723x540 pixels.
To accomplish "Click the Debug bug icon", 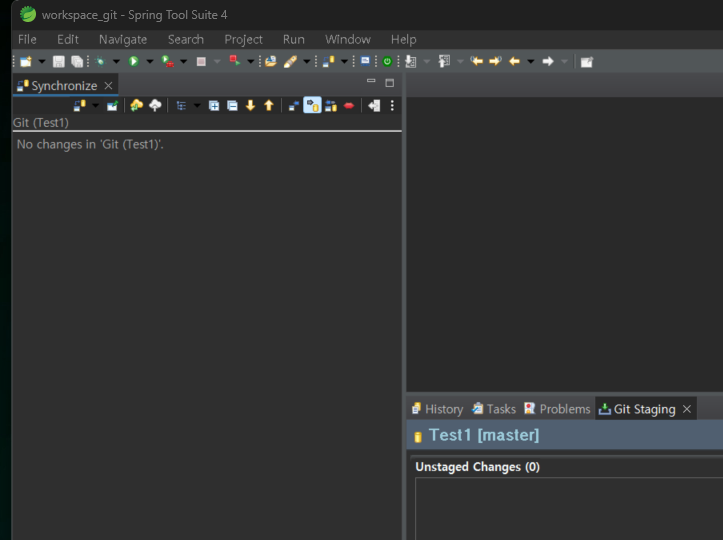I will (100, 61).
